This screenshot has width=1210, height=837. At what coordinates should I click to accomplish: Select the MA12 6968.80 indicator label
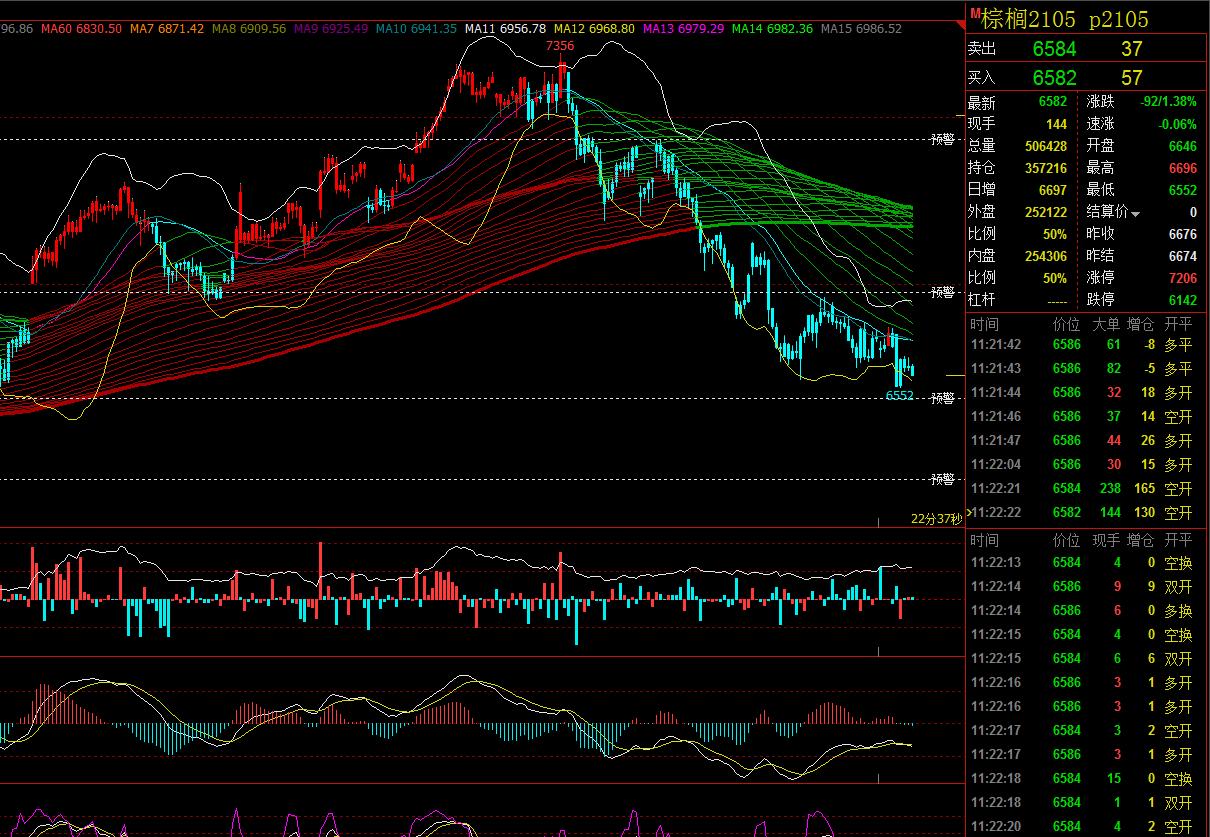point(594,29)
